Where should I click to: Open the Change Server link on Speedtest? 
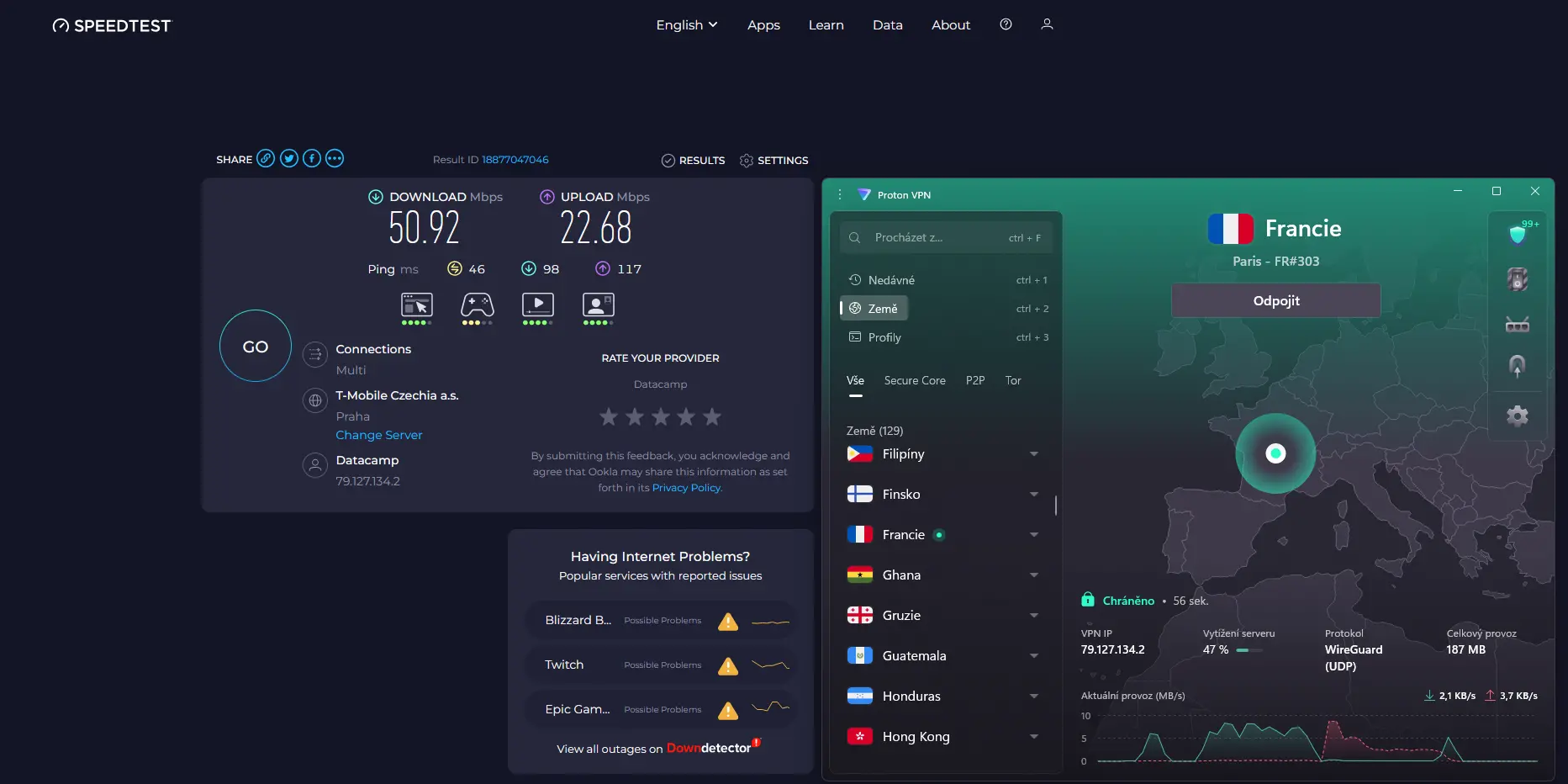click(378, 435)
